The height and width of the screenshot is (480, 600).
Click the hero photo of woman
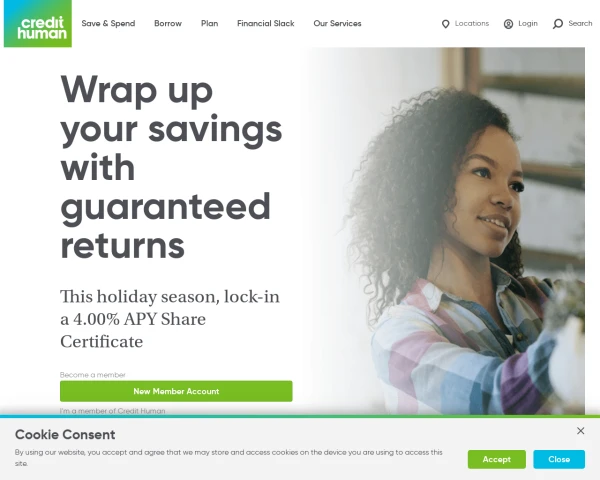(446, 231)
